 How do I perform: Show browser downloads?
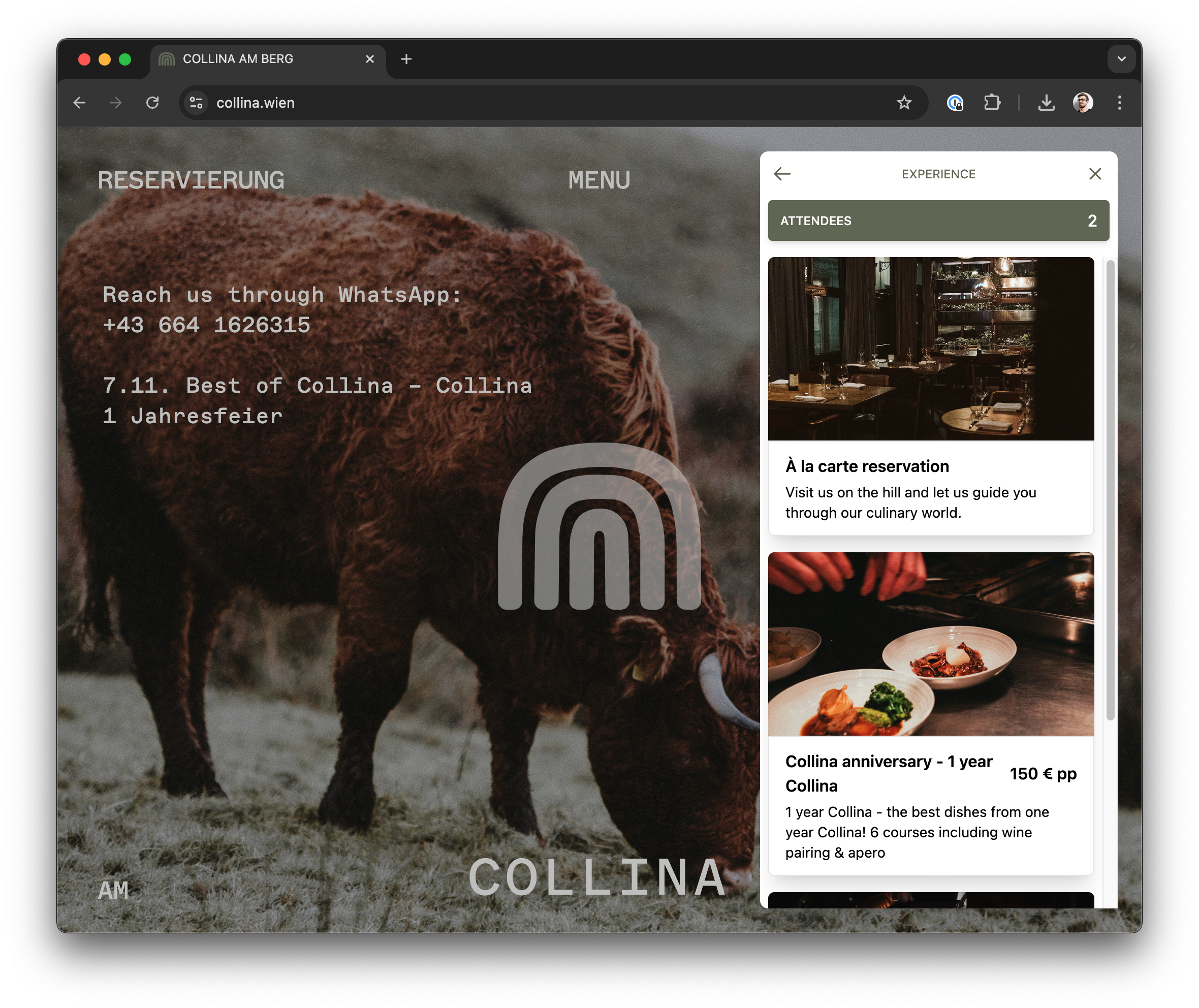[x=1046, y=103]
